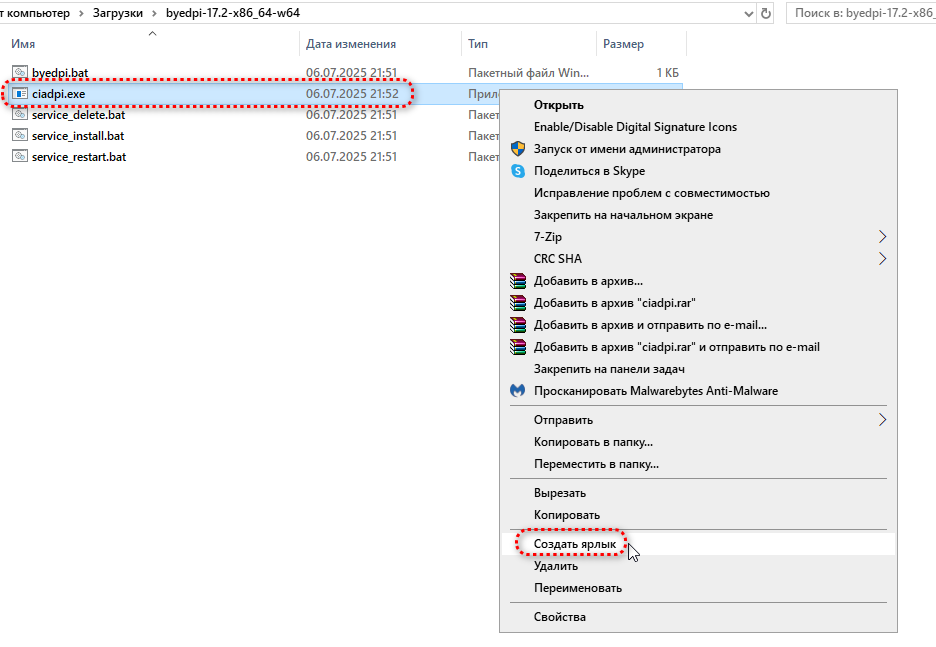This screenshot has width=936, height=647.
Task: Click the WinRAR icon beside Добавить в архив...
Action: [518, 281]
